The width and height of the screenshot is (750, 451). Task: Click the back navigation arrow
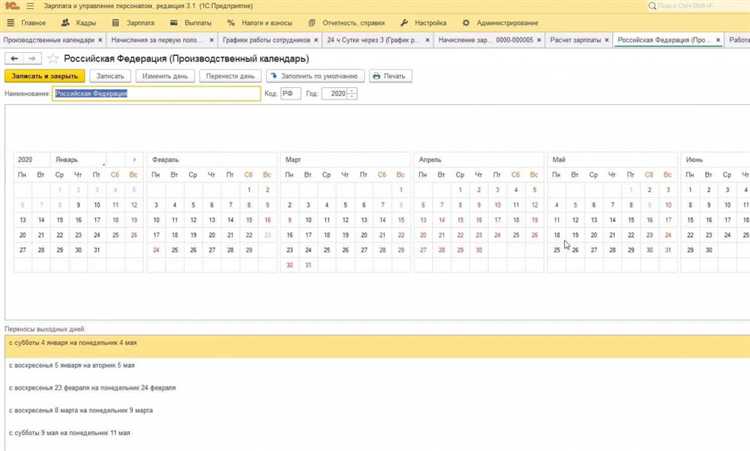pos(15,58)
